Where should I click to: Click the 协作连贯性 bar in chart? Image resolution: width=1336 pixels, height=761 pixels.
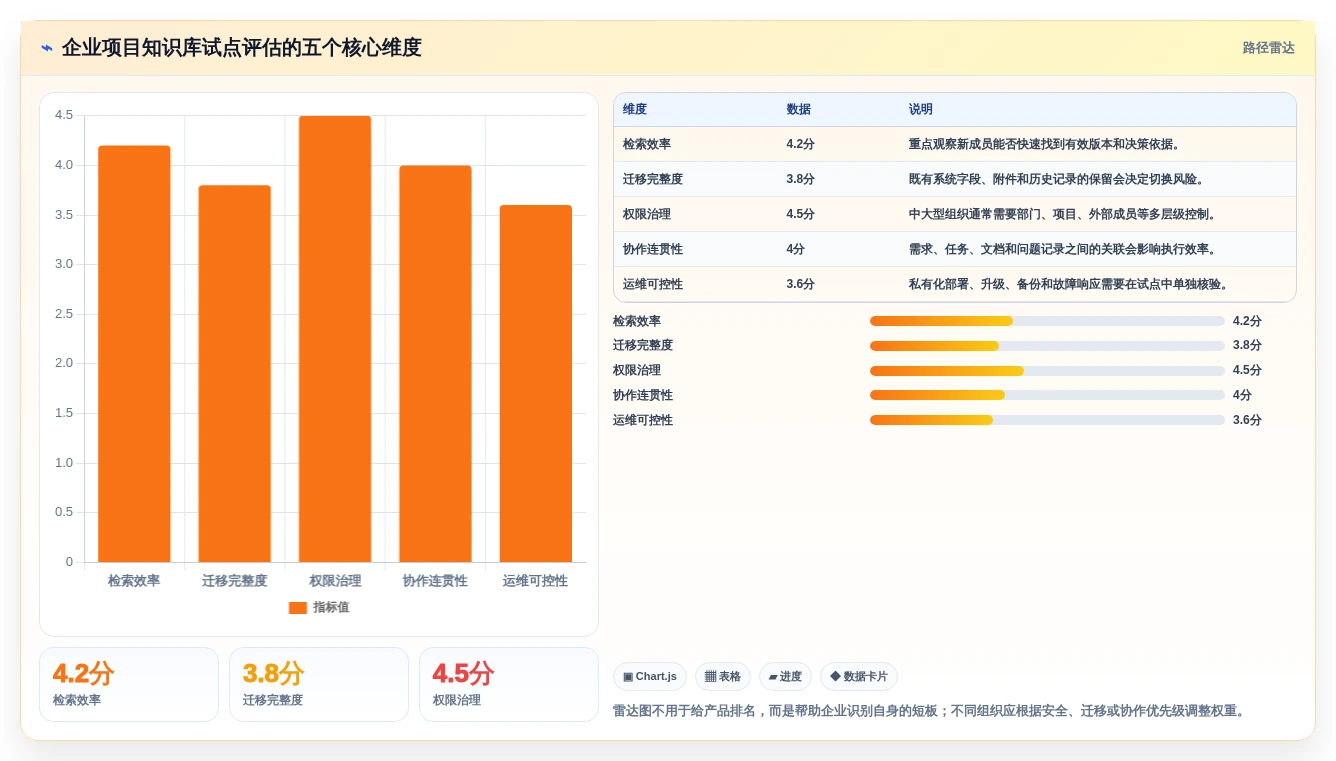435,364
